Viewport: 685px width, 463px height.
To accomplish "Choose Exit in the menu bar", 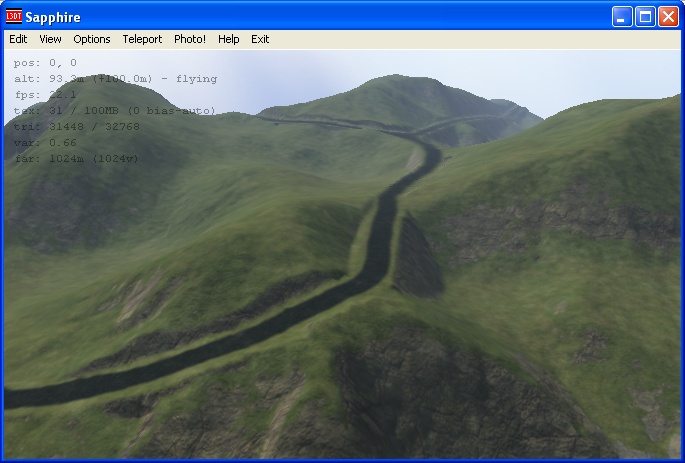I will [260, 39].
